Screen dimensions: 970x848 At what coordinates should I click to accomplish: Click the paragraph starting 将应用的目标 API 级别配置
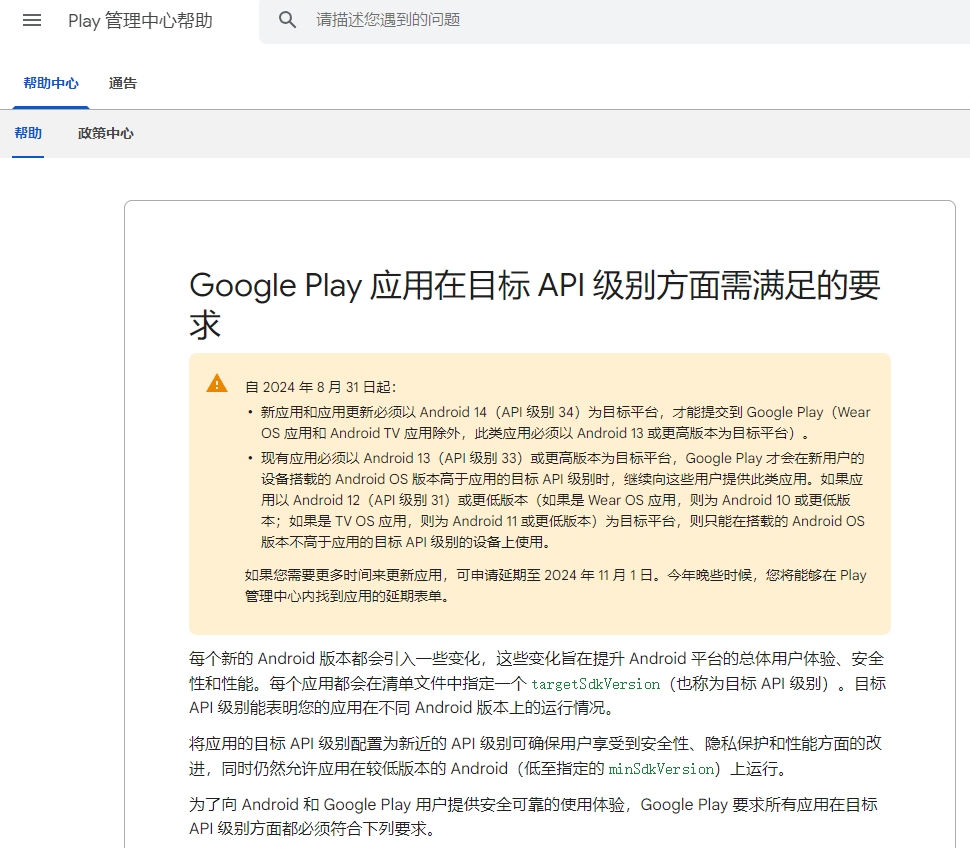coord(536,756)
